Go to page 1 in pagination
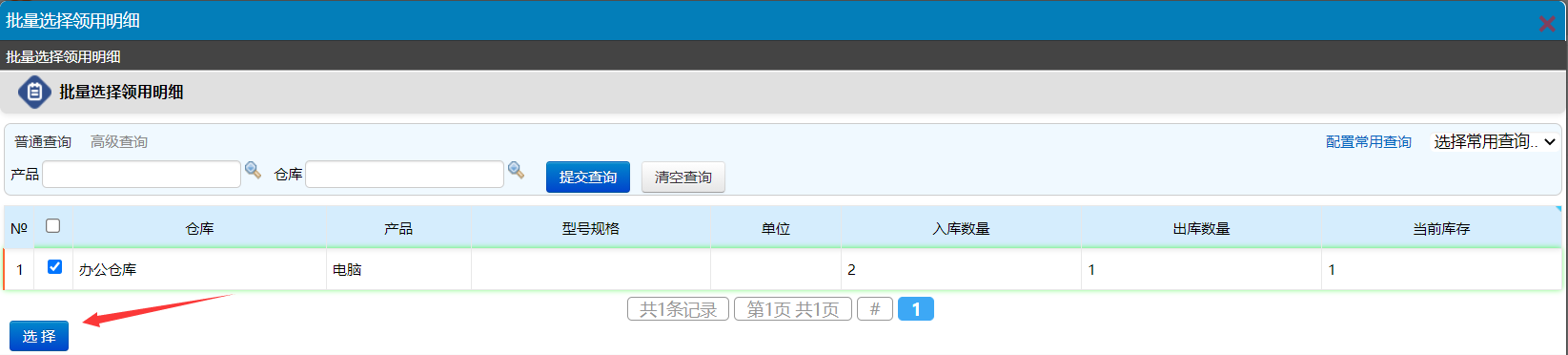The height and width of the screenshot is (355, 1568). pos(916,309)
